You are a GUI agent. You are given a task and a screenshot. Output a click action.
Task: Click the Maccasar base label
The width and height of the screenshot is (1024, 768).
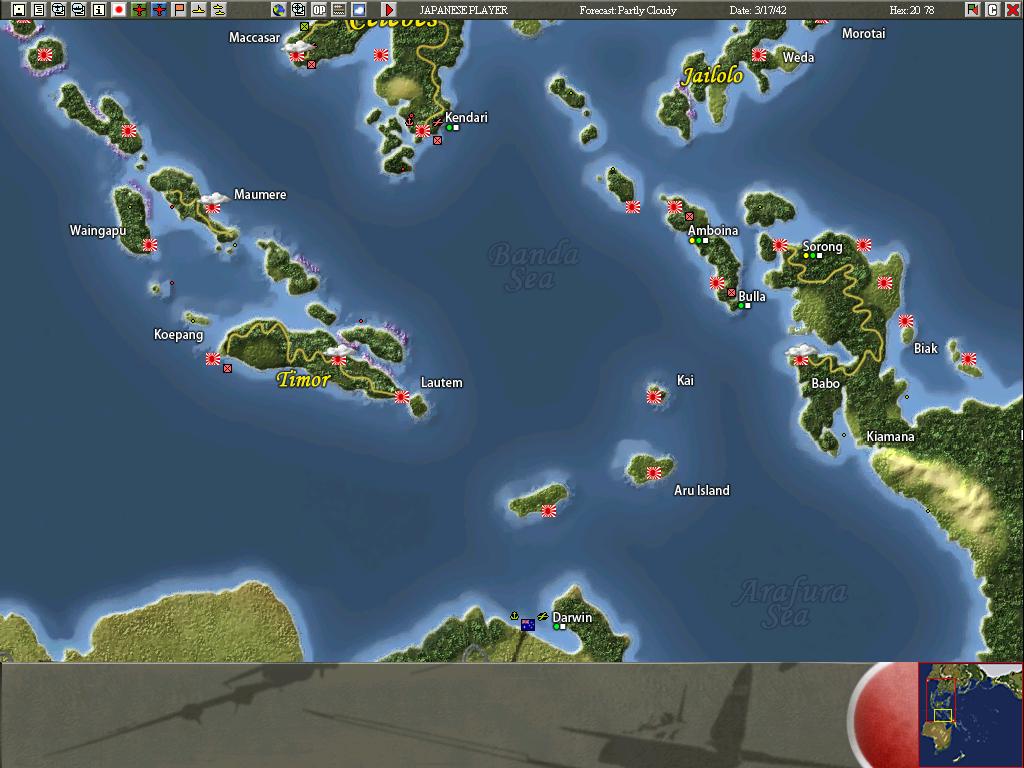pyautogui.click(x=254, y=38)
